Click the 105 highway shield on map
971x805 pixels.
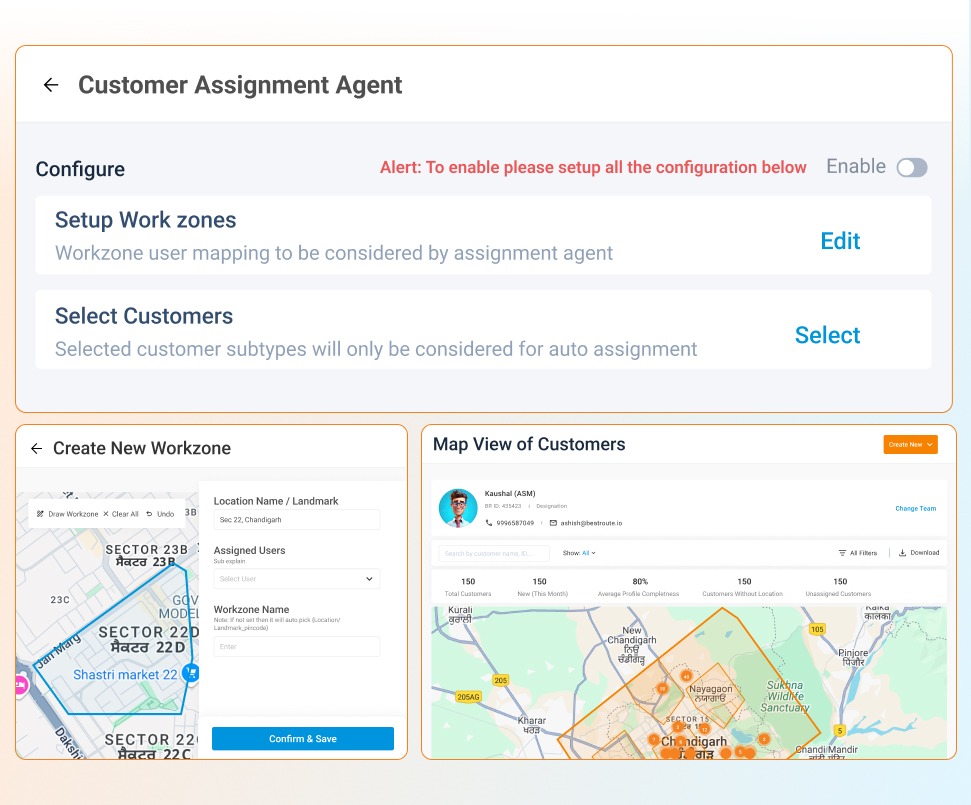click(x=817, y=629)
